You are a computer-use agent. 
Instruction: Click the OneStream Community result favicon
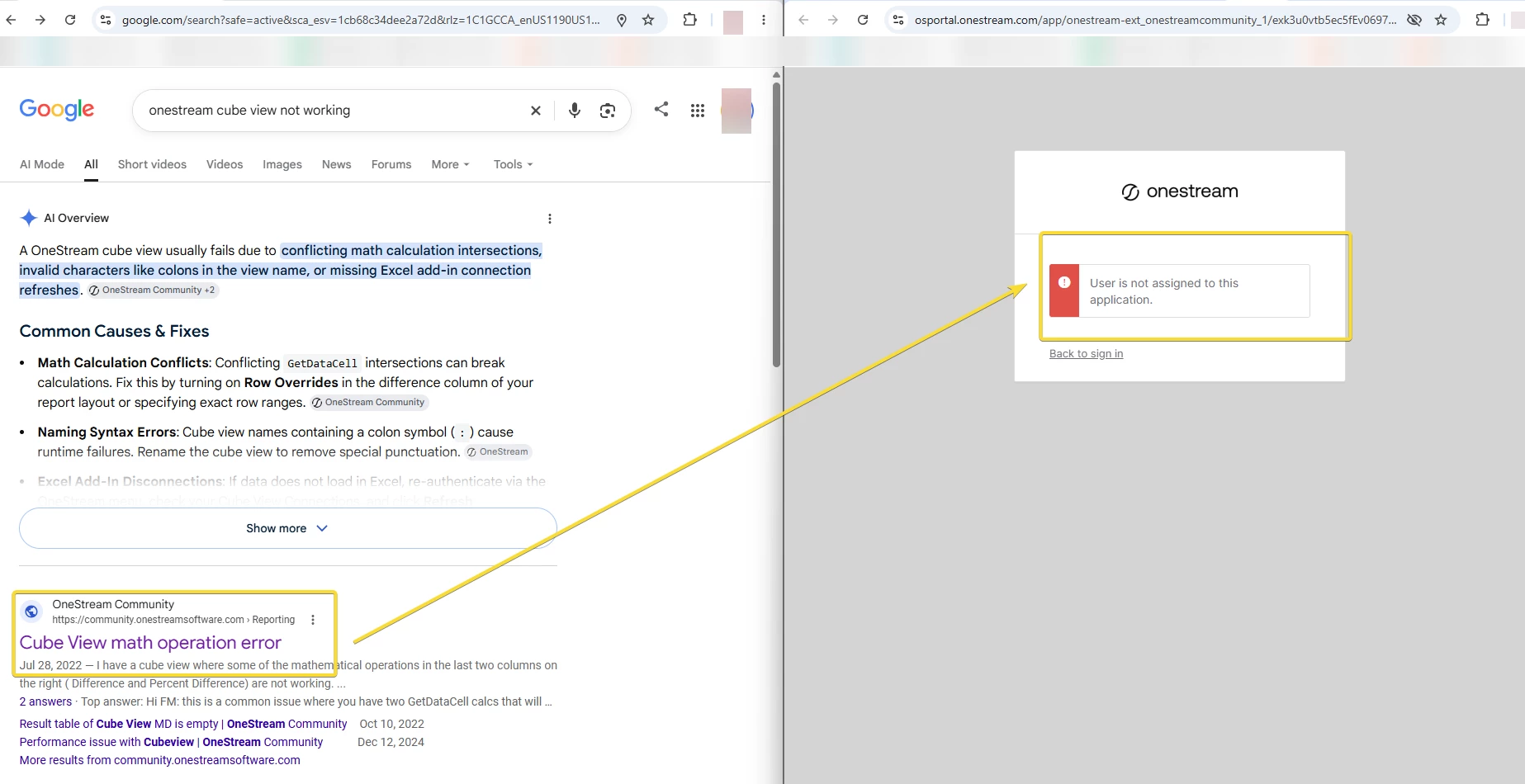coord(31,612)
